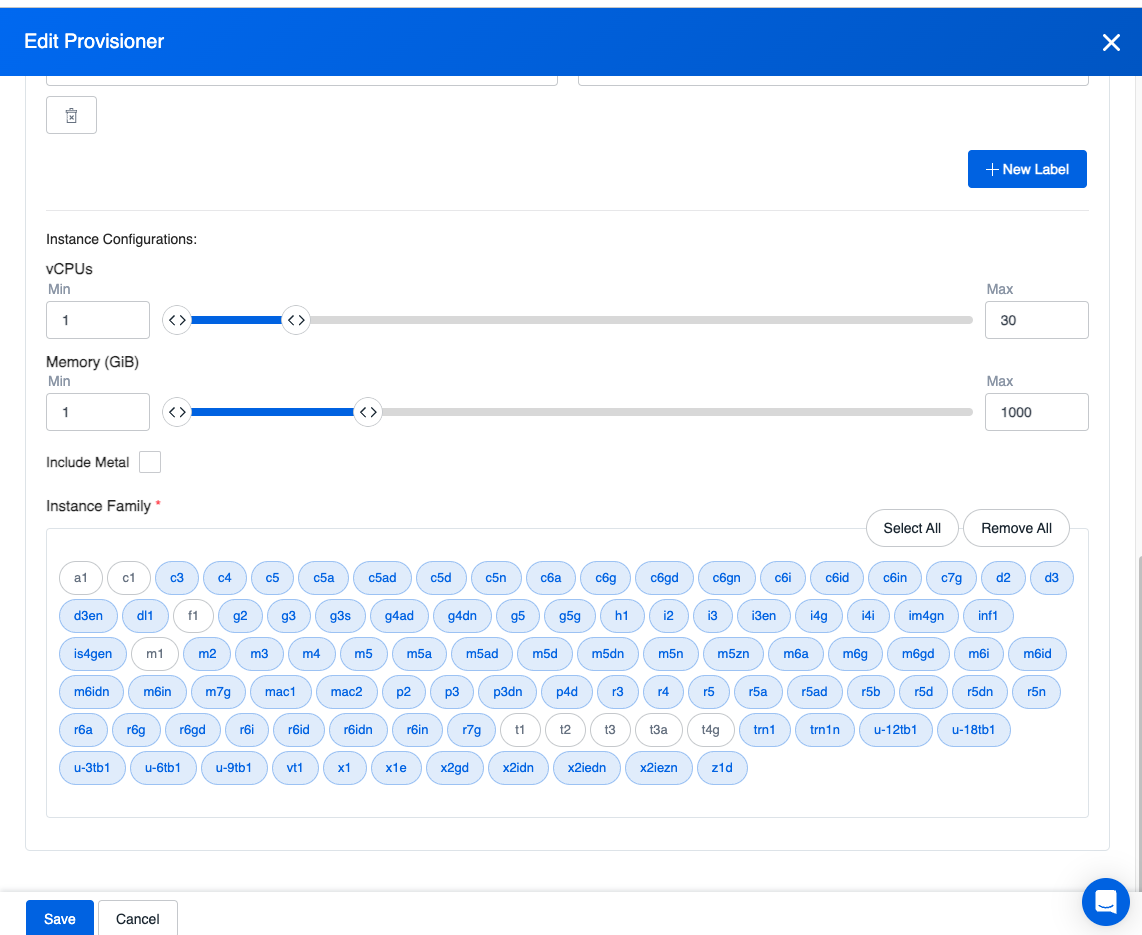Viewport: 1142px width, 935px height.
Task: Deselect the u-3tb1 instance family
Action: [x=92, y=767]
